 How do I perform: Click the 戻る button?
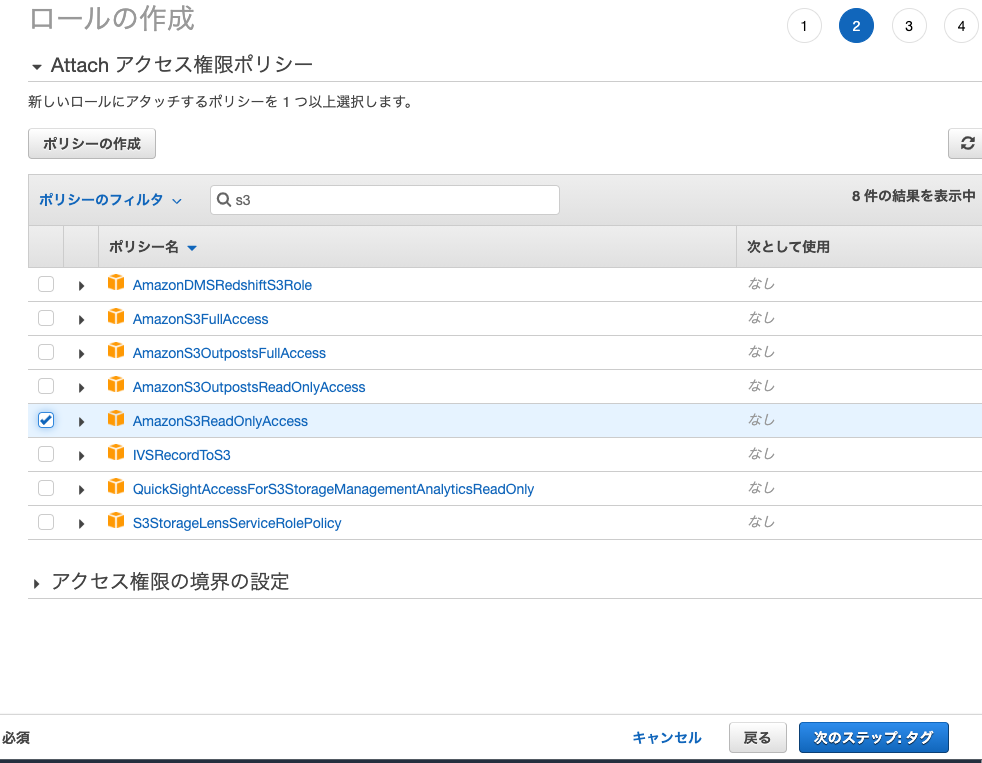click(757, 737)
